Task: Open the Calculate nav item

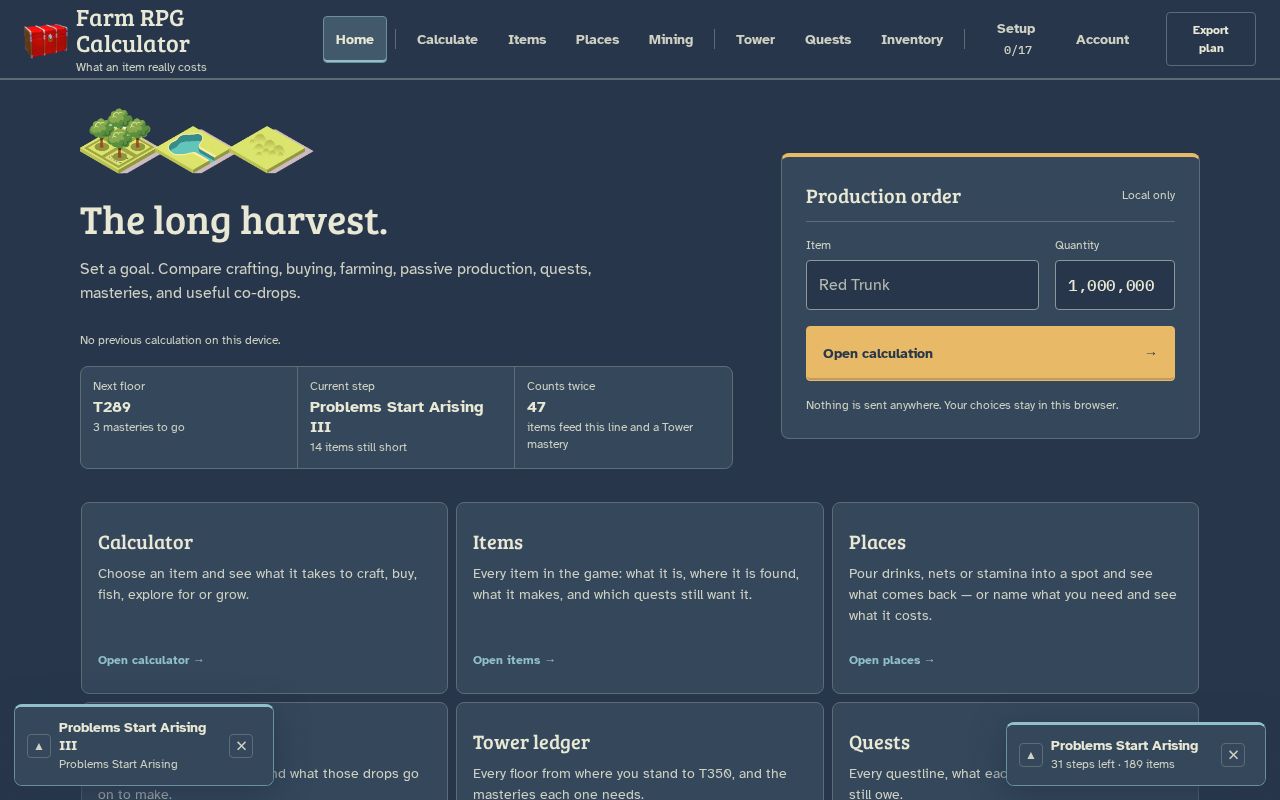Action: click(x=447, y=40)
